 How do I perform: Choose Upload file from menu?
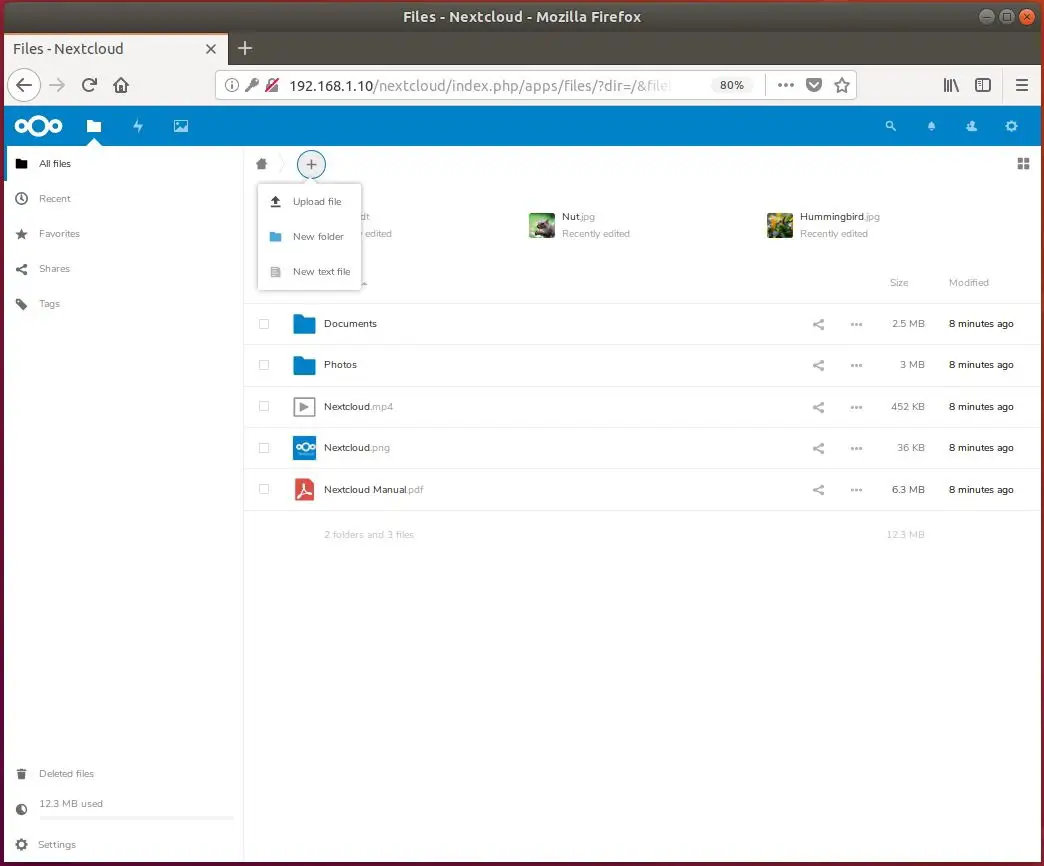[310, 202]
